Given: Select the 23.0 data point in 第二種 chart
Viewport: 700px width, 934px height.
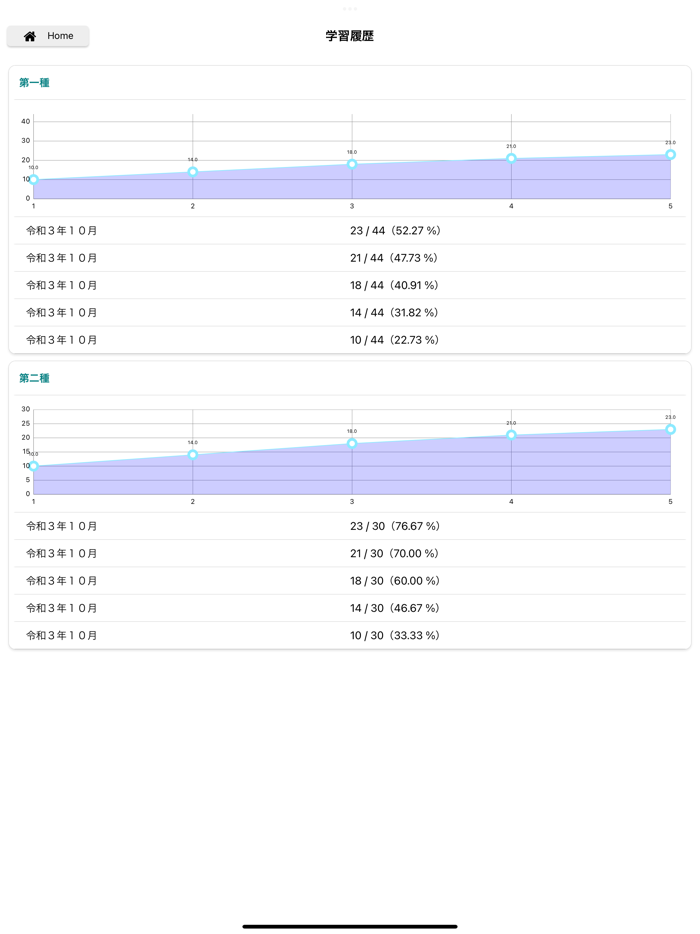Looking at the screenshot, I should coord(670,429).
